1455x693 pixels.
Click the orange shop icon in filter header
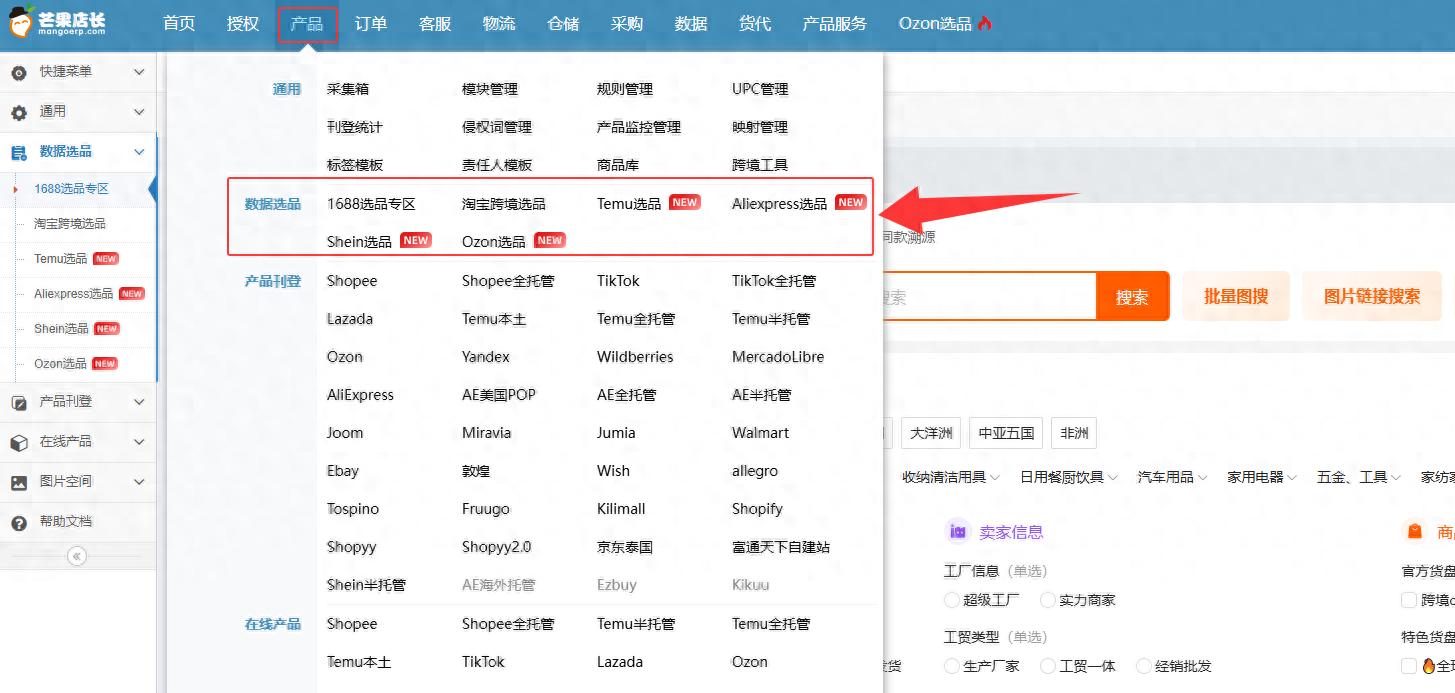point(1415,532)
